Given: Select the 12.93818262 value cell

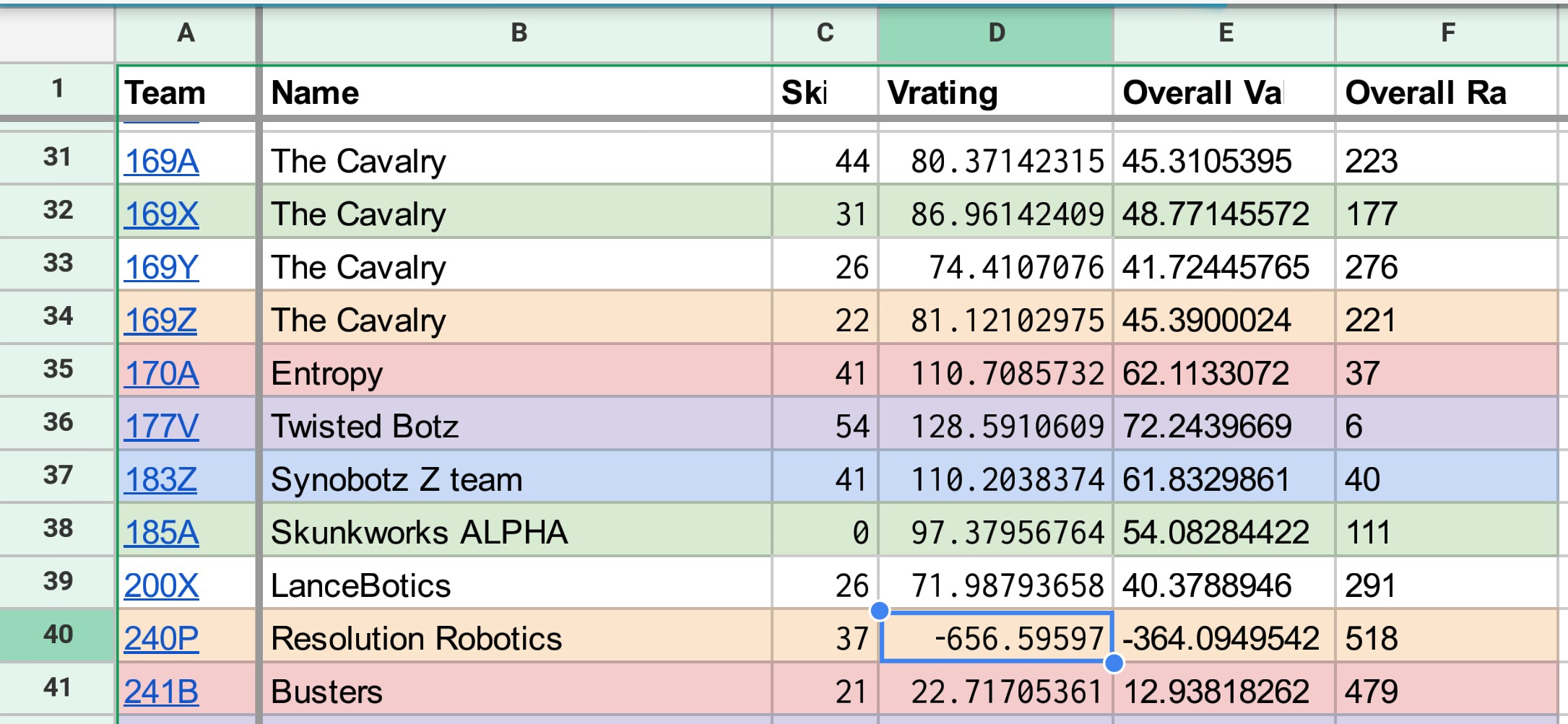Looking at the screenshot, I should click(x=1224, y=690).
